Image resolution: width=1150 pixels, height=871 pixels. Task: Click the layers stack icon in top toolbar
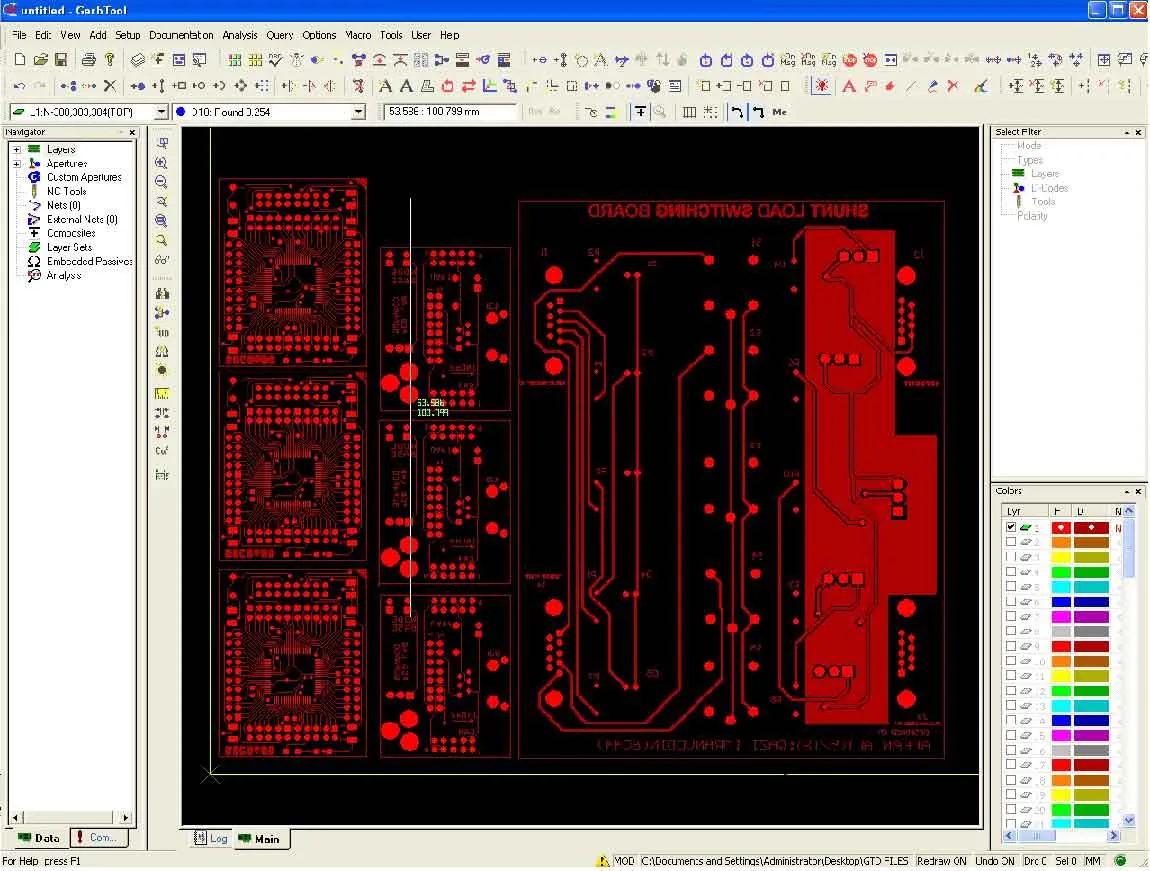point(138,59)
